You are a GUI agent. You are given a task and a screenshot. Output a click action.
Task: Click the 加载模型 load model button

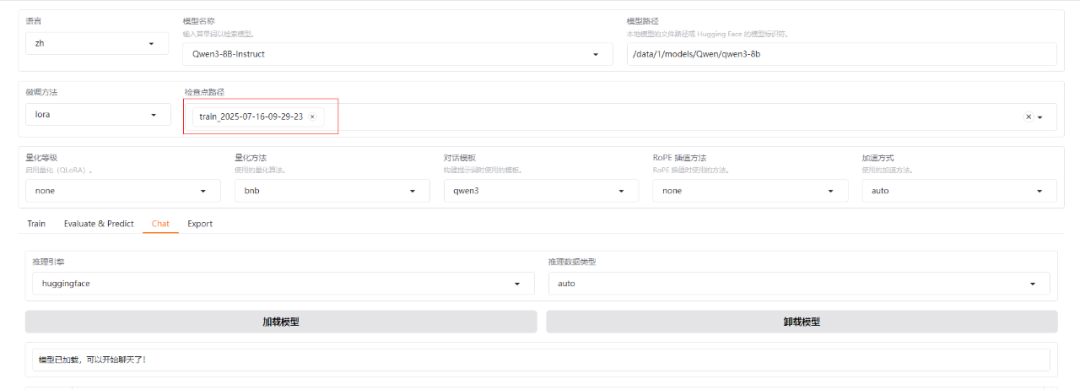(x=281, y=322)
